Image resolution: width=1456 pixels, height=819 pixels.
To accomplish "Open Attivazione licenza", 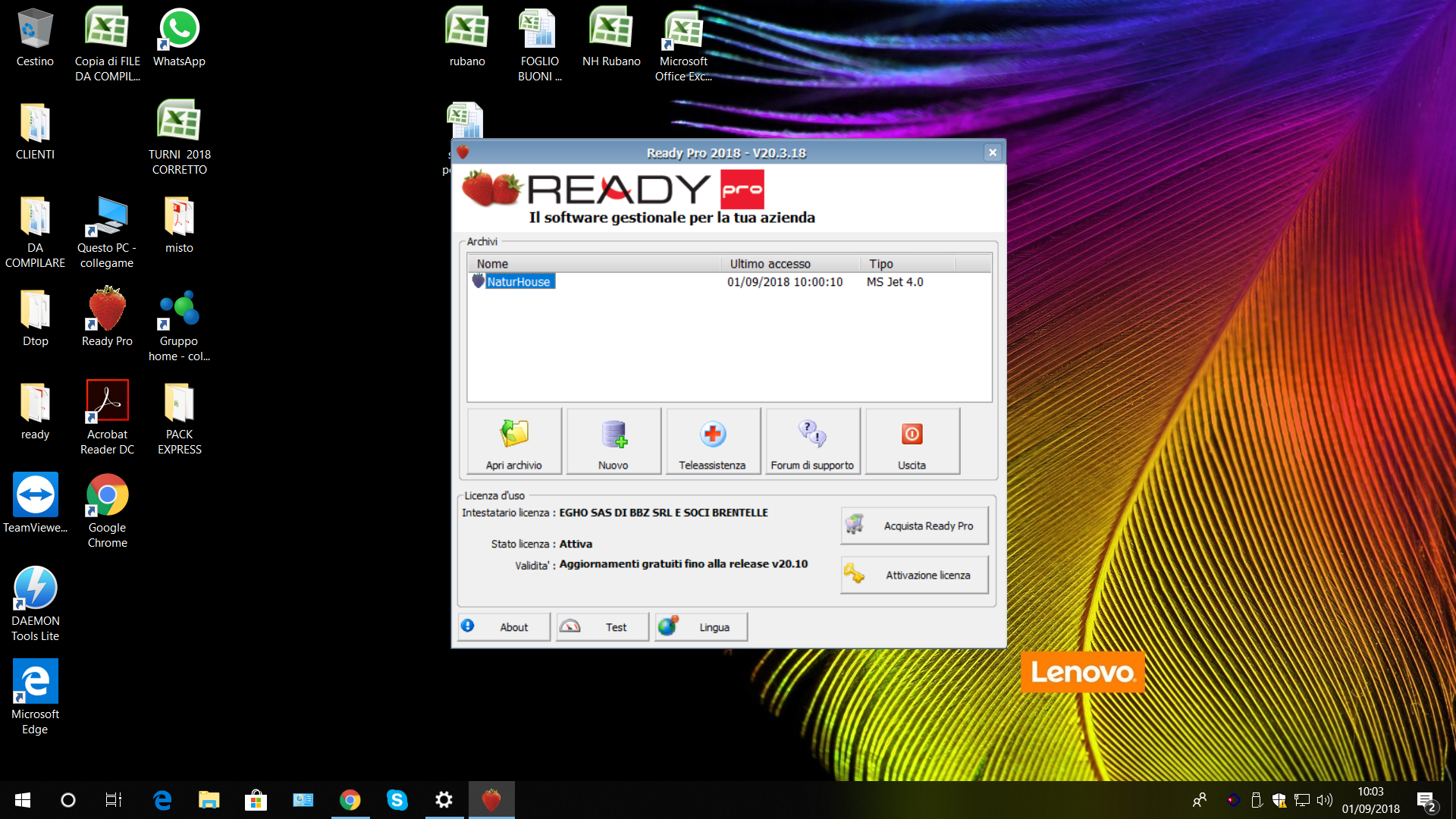I will coord(914,575).
